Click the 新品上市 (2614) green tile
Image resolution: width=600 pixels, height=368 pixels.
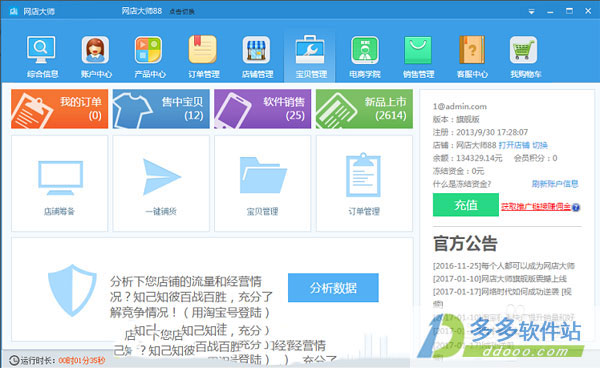364,109
